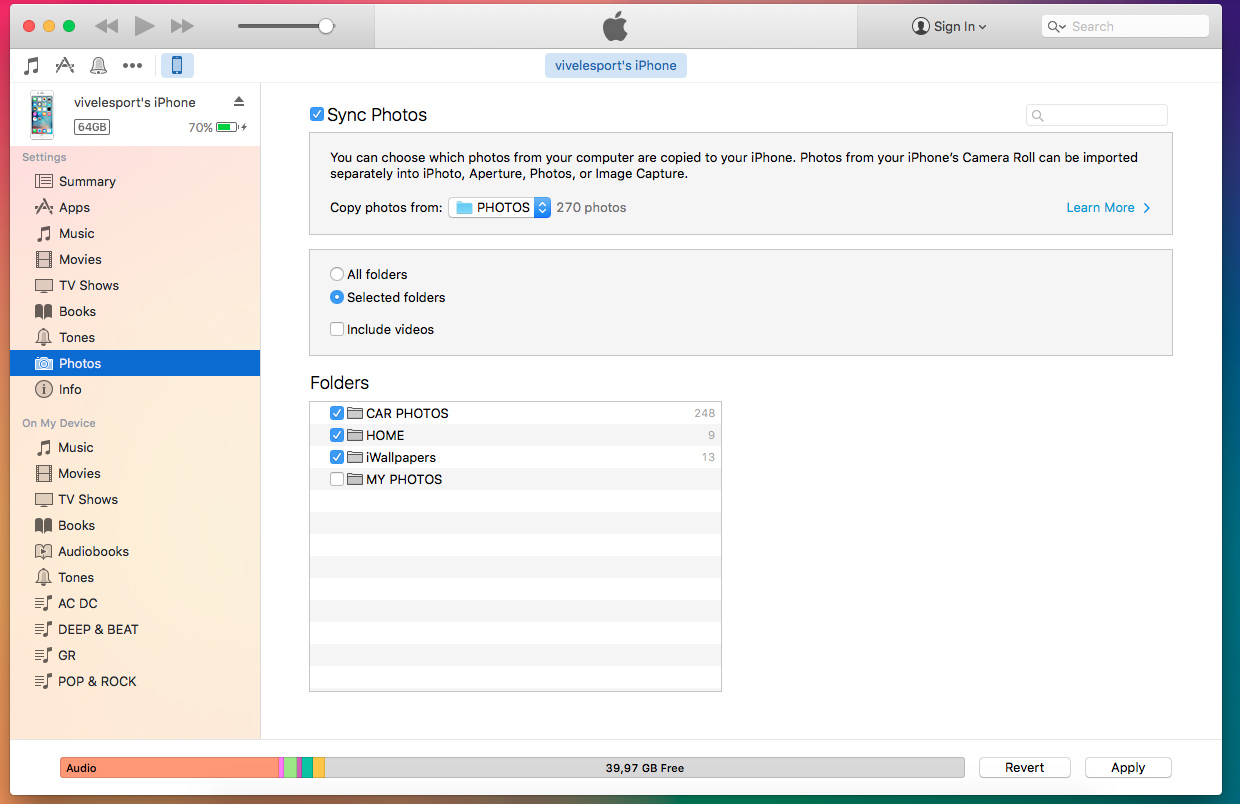Viewport: 1240px width, 804px height.
Task: Toggle the Sync Photos checkbox
Action: tap(317, 114)
